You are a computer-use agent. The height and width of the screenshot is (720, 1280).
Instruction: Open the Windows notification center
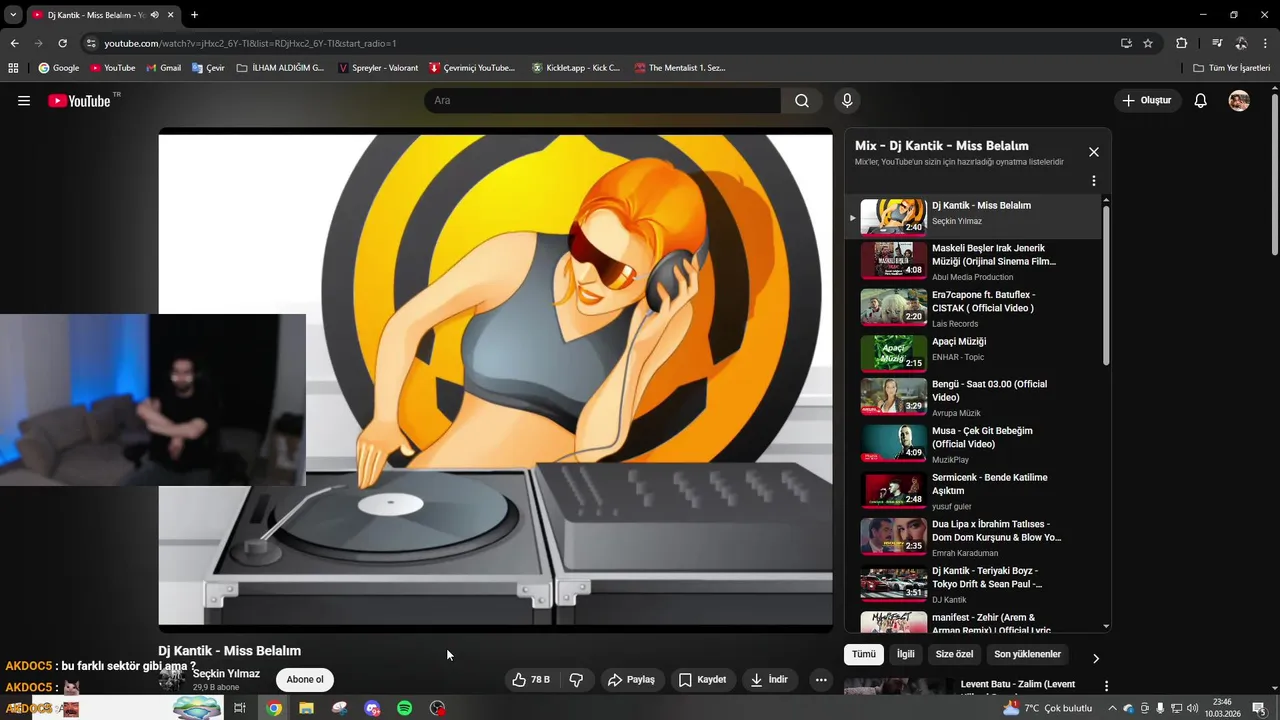click(1259, 708)
